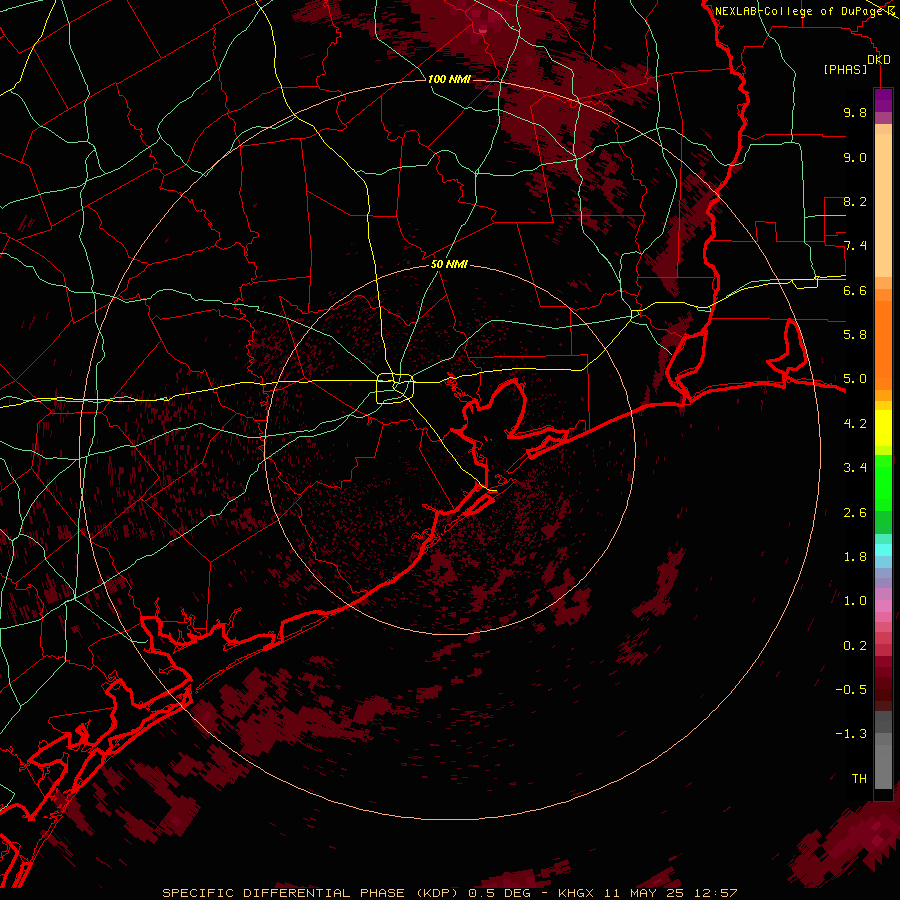This screenshot has height=900, width=900.
Task: Click the 9.0 legend value
Action: point(855,157)
